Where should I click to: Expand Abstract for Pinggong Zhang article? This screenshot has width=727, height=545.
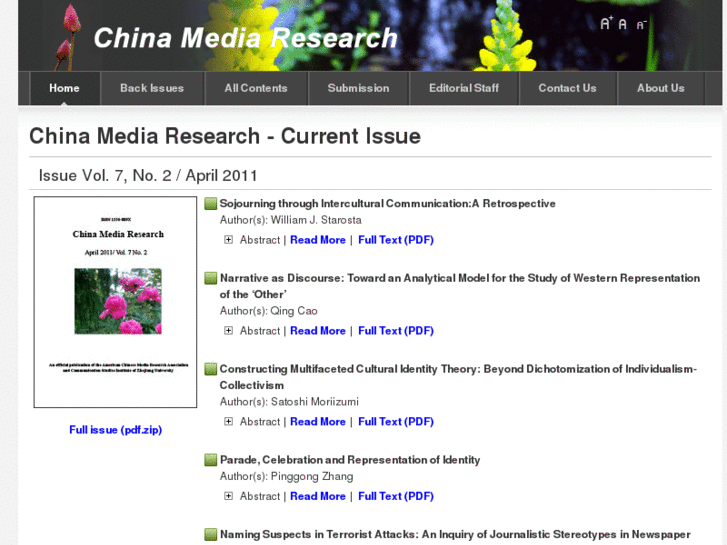tap(228, 496)
